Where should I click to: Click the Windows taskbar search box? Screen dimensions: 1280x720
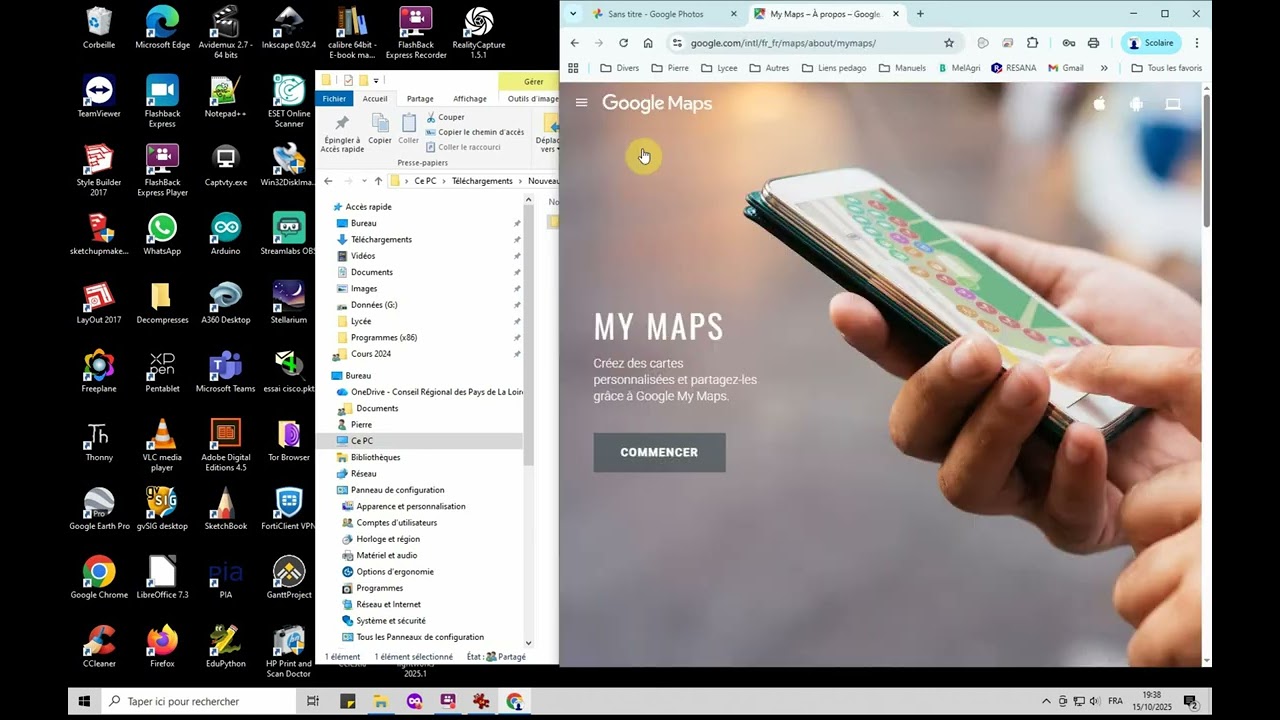click(x=201, y=701)
